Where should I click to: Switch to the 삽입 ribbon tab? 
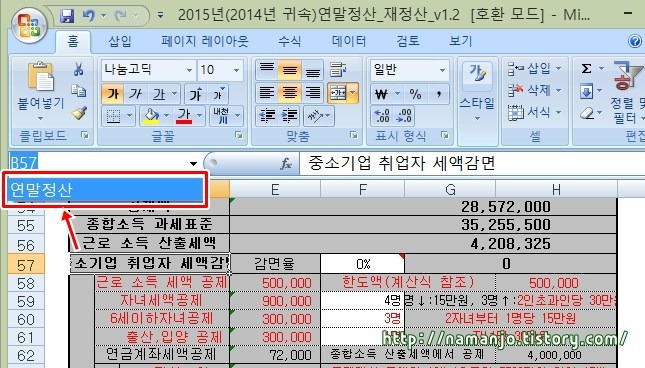120,41
